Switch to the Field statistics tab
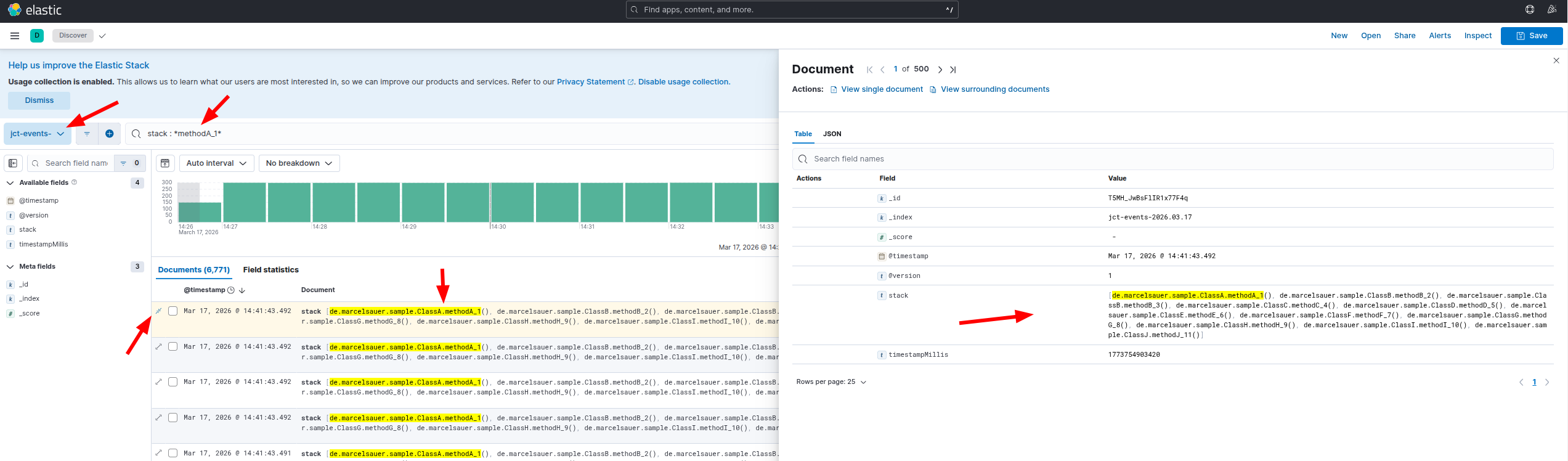This screenshot has width=1568, height=461. [271, 270]
